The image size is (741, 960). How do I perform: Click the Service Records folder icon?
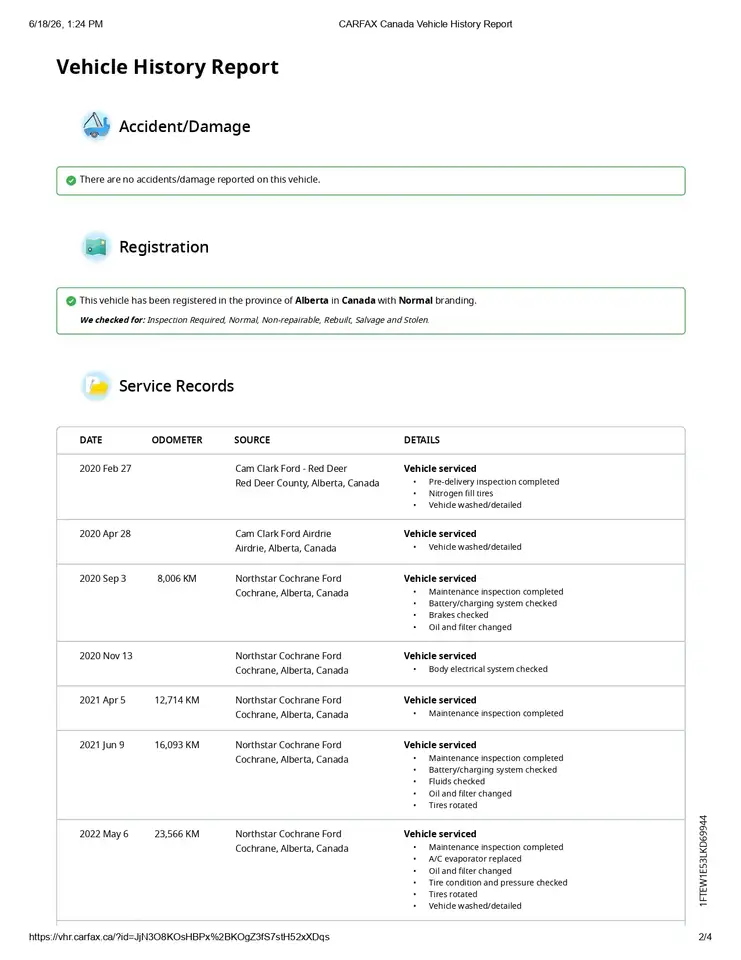[96, 386]
